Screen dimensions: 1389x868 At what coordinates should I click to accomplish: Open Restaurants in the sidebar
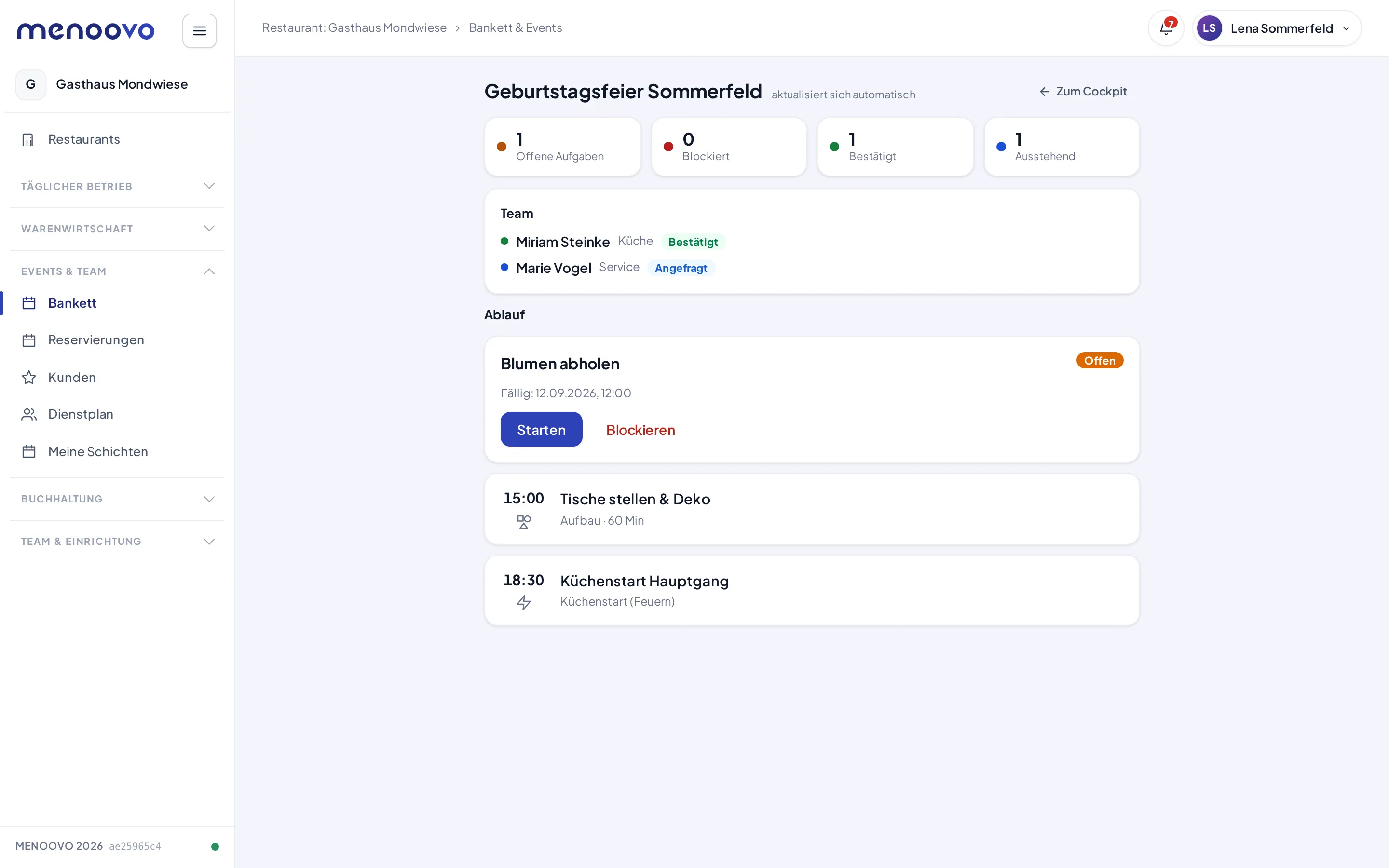pos(117,139)
